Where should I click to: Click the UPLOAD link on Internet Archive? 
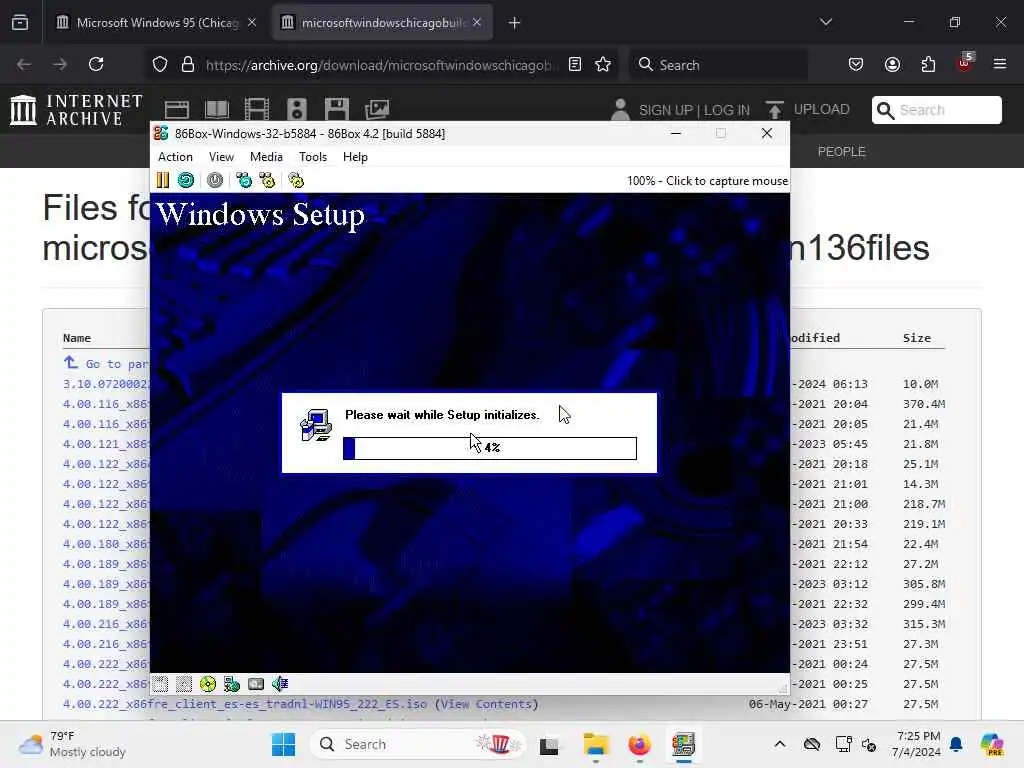[822, 110]
